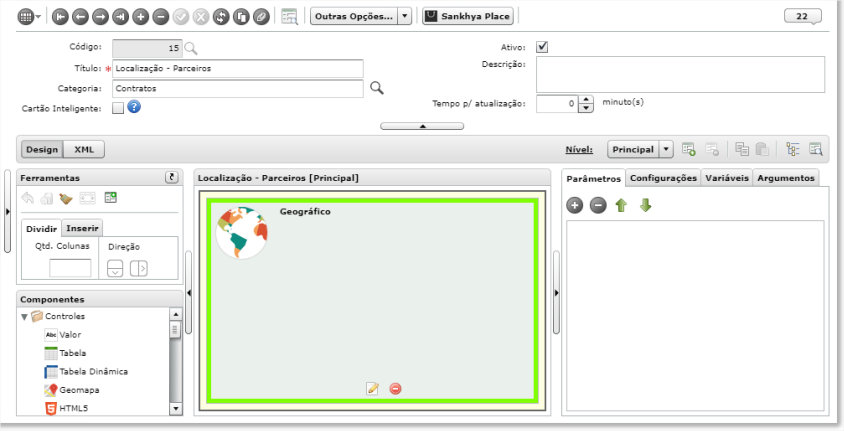Image resolution: width=844 pixels, height=431 pixels.
Task: Select the Dividir tab
Action: tap(41, 228)
